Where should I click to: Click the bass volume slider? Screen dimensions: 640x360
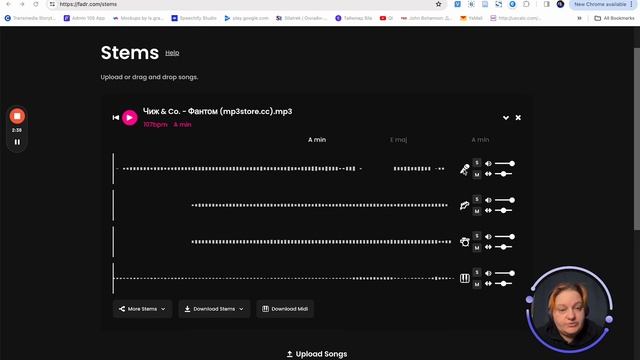[505, 200]
